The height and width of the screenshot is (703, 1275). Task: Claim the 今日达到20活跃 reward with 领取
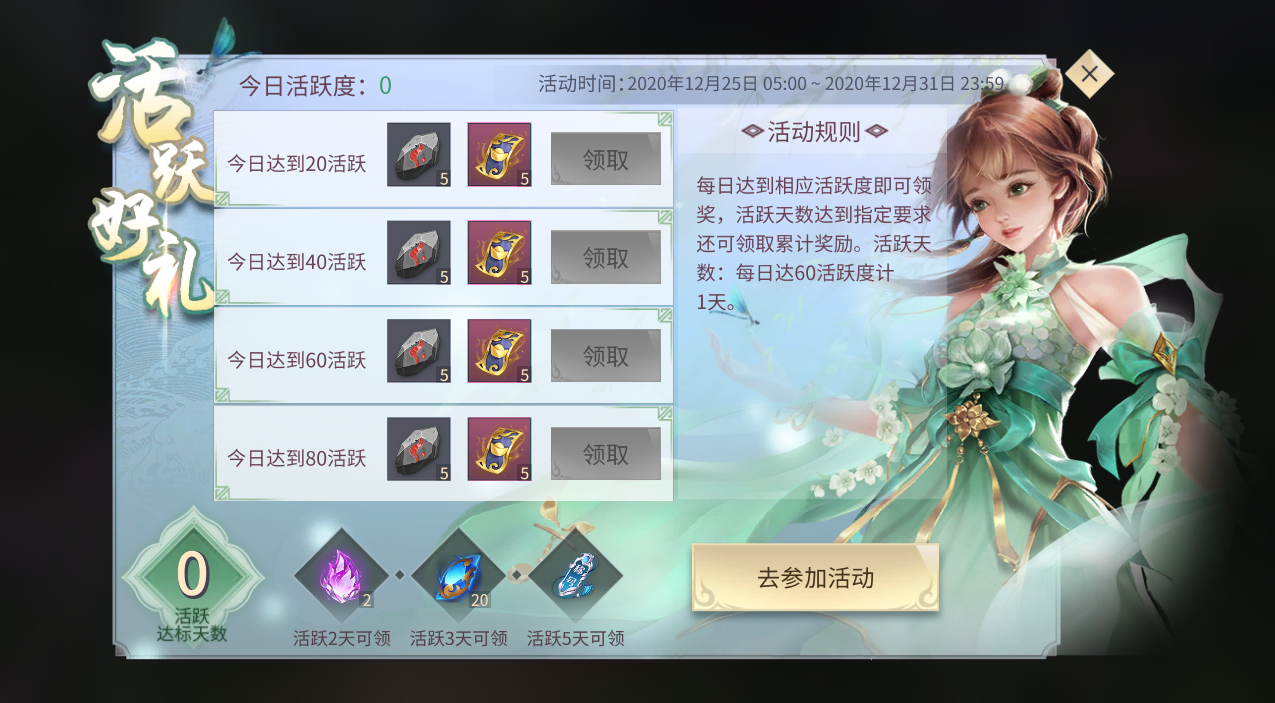coord(606,159)
